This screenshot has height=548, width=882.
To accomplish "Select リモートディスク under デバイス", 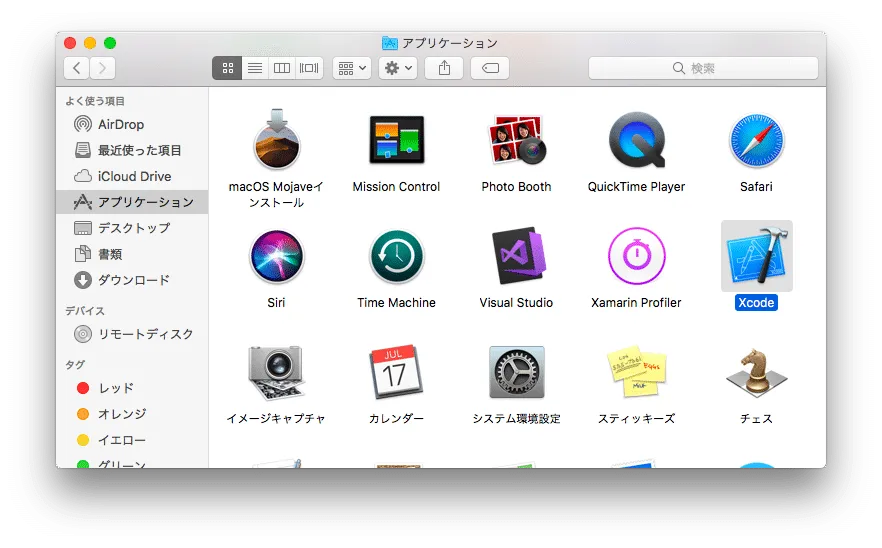I will pos(132,334).
